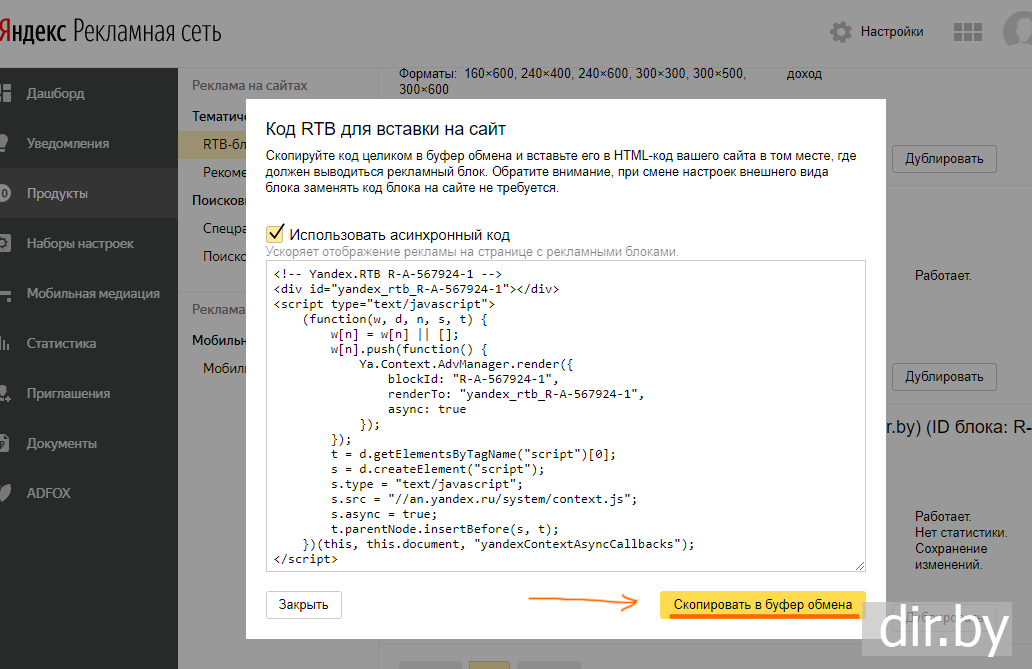Copy code with the yellow clipboard button
Image resolution: width=1032 pixels, height=669 pixels.
pyautogui.click(x=762, y=605)
